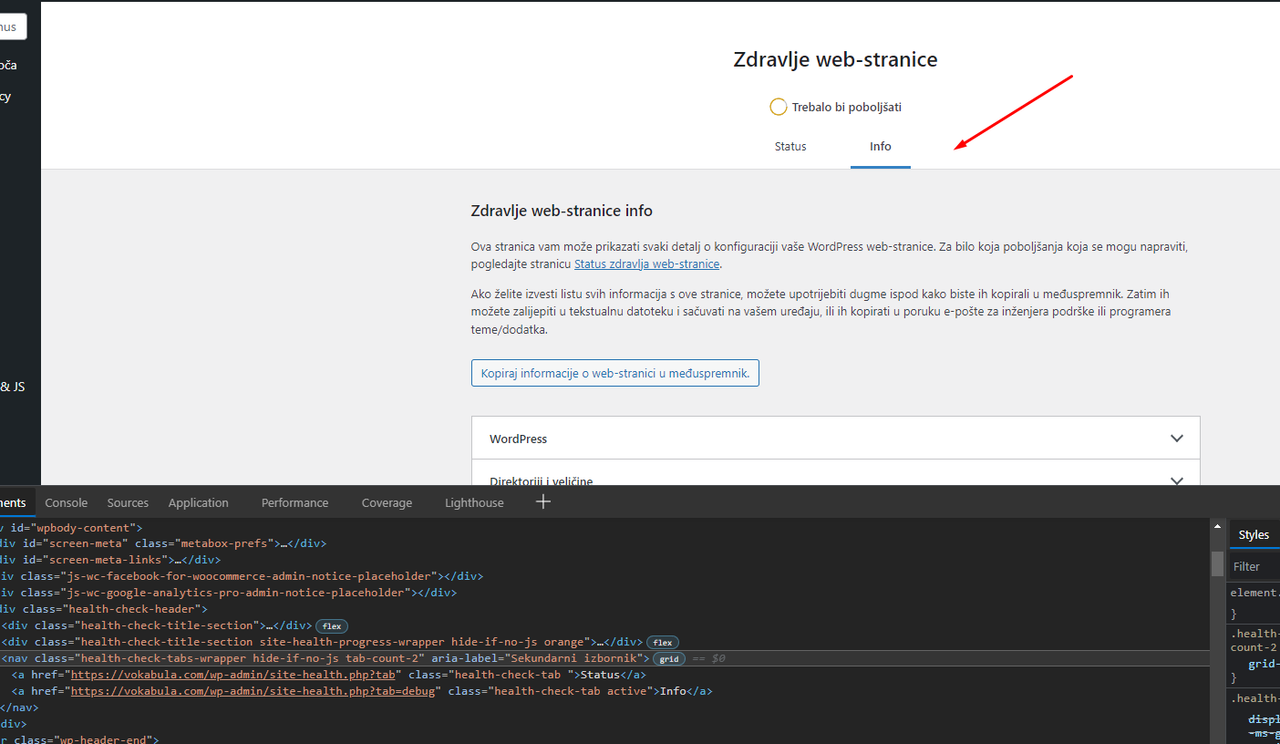Click the Status text inside the anchor element
Viewport: 1280px width, 744px height.
coord(599,675)
